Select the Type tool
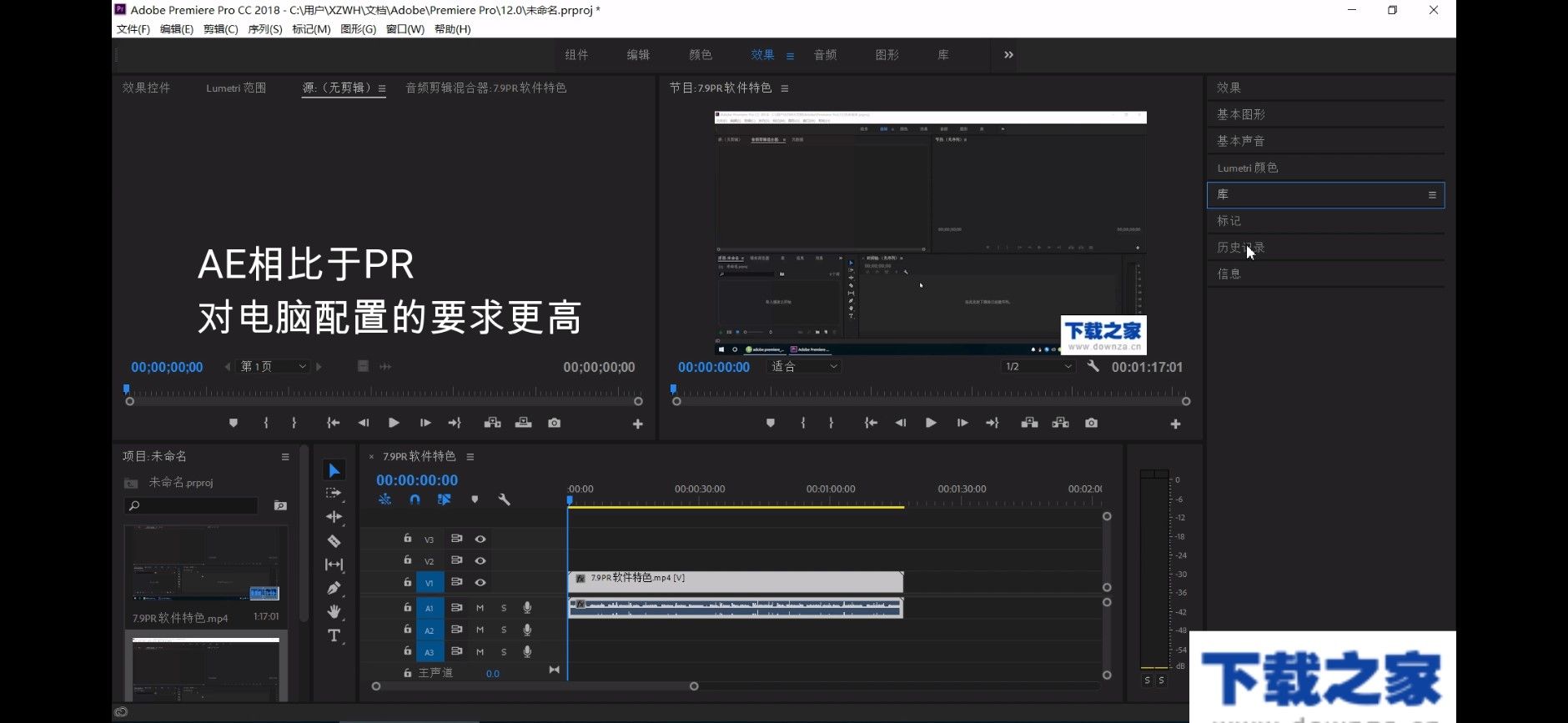The image size is (1568, 723). click(334, 635)
